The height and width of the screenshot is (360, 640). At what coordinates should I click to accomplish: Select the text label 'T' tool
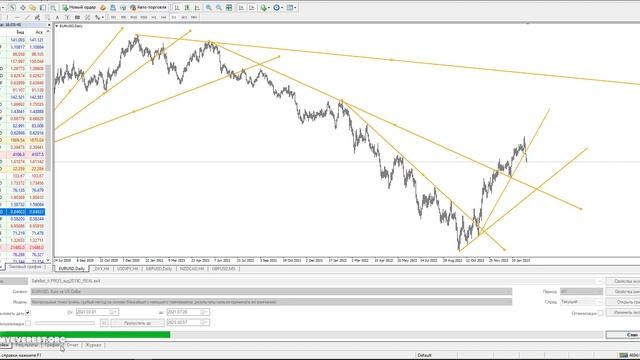pyautogui.click(x=67, y=18)
